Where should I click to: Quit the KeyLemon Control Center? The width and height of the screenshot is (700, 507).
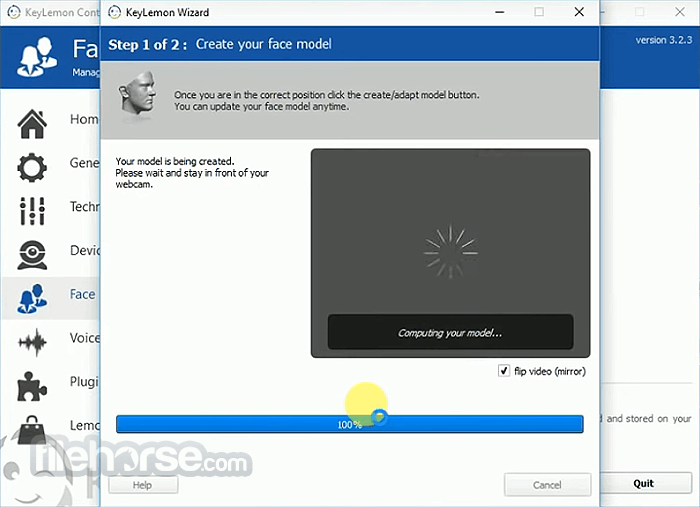[x=644, y=483]
